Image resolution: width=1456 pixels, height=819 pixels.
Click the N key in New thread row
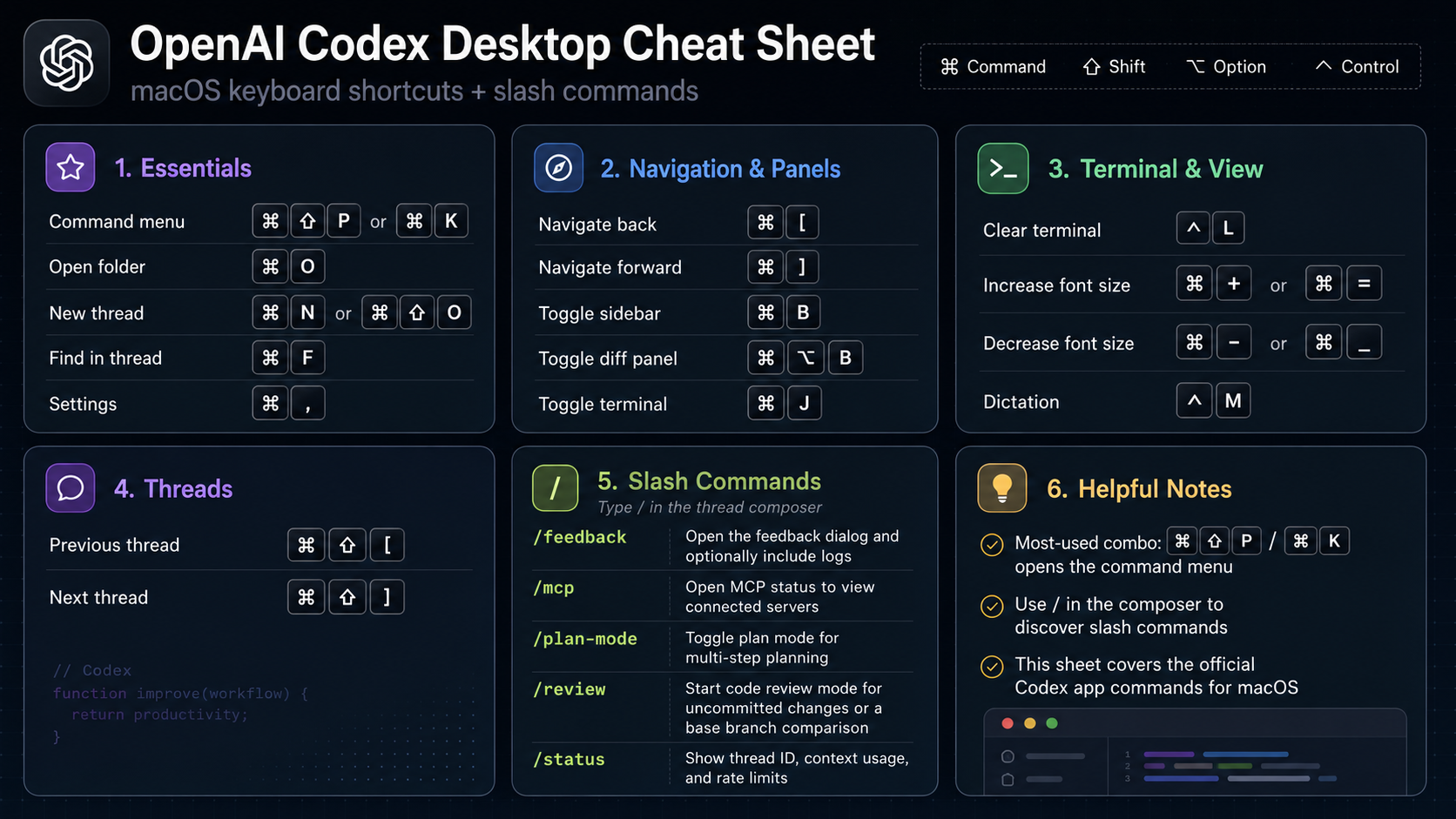tap(307, 312)
